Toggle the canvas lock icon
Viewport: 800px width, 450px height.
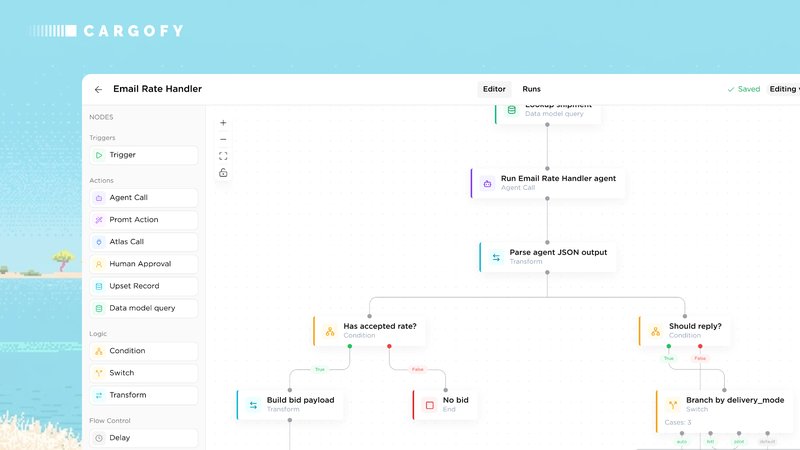223,173
